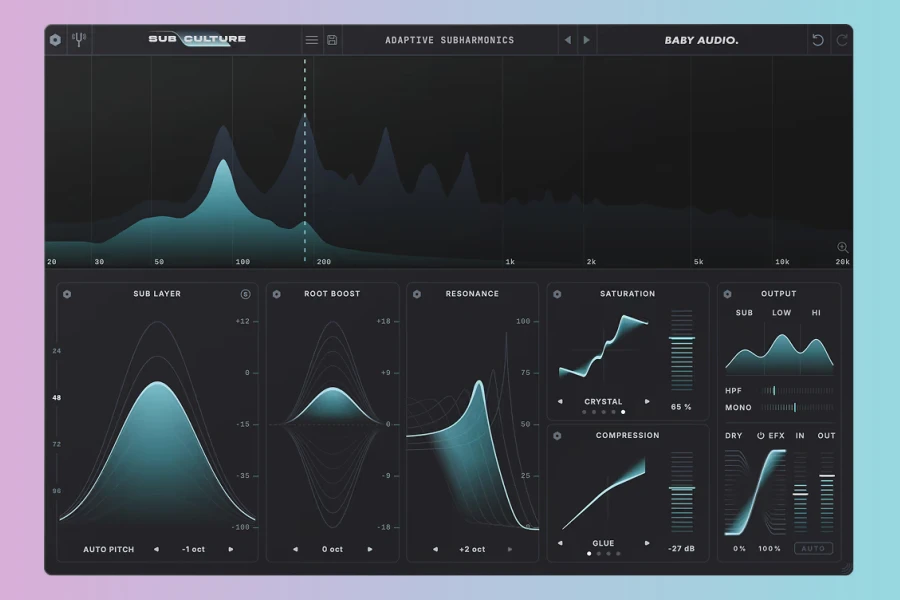The width and height of the screenshot is (900, 600).
Task: Select previous compression mode before GLUE
Action: (560, 543)
